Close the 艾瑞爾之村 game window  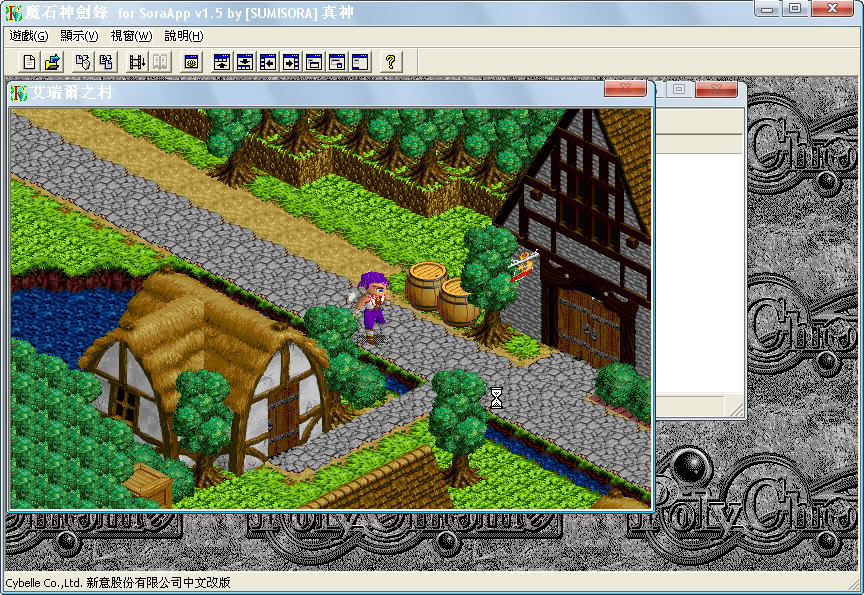click(625, 88)
